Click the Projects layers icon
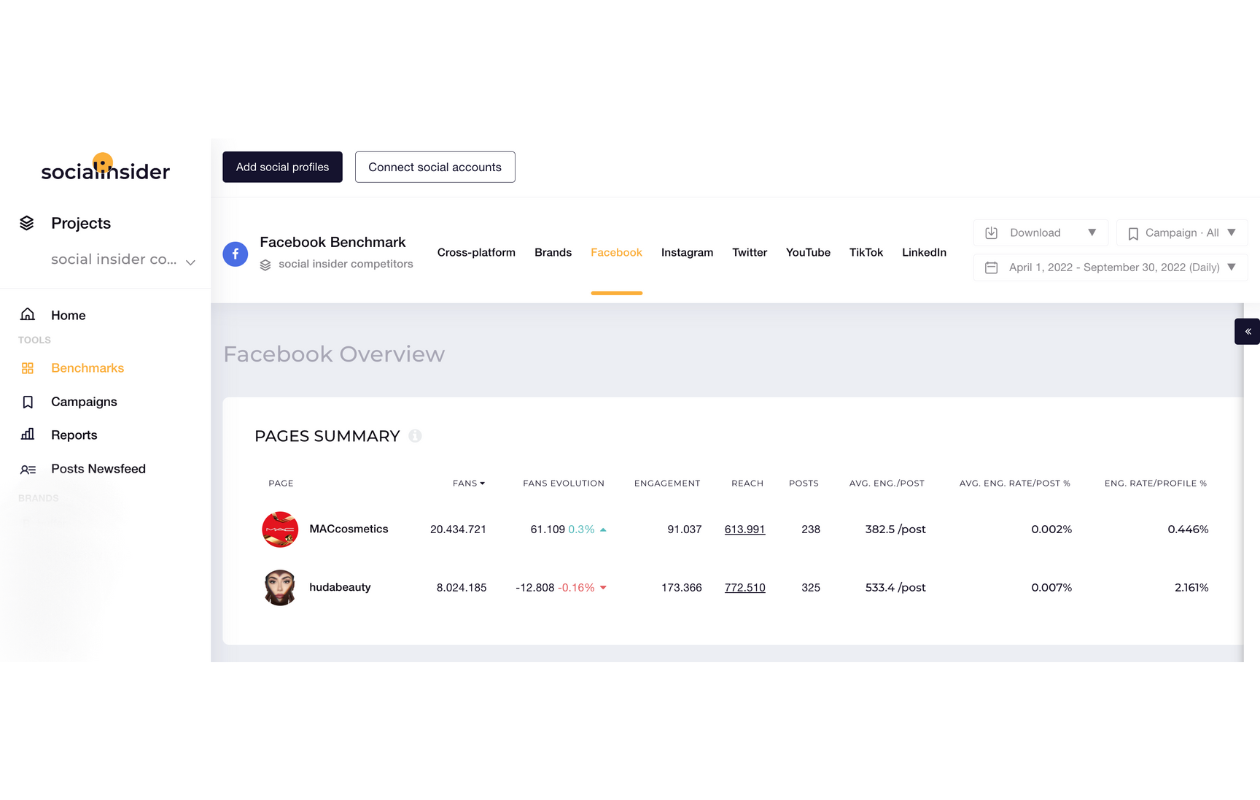The image size is (1260, 800). click(27, 223)
